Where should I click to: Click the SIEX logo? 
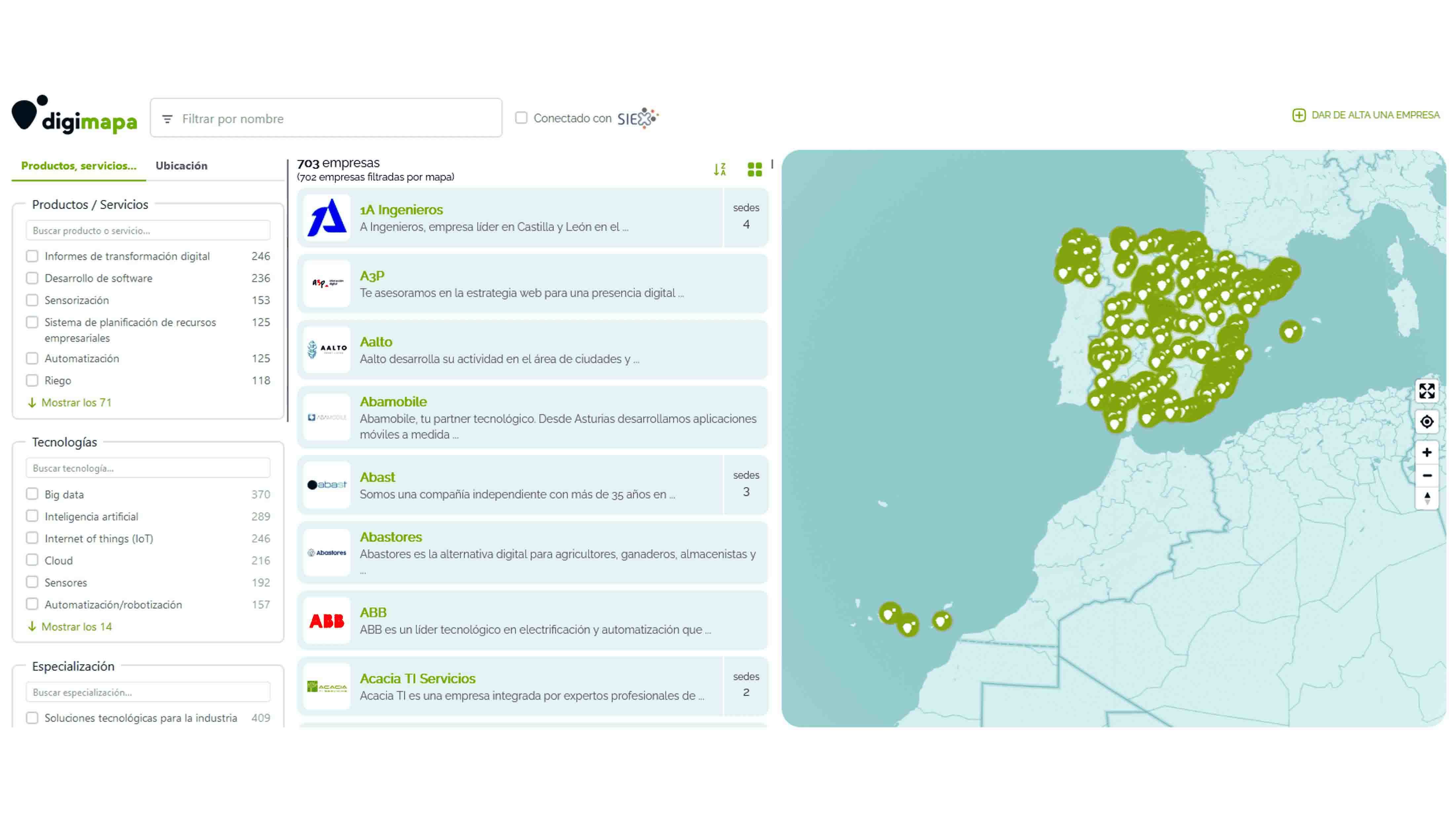click(638, 118)
